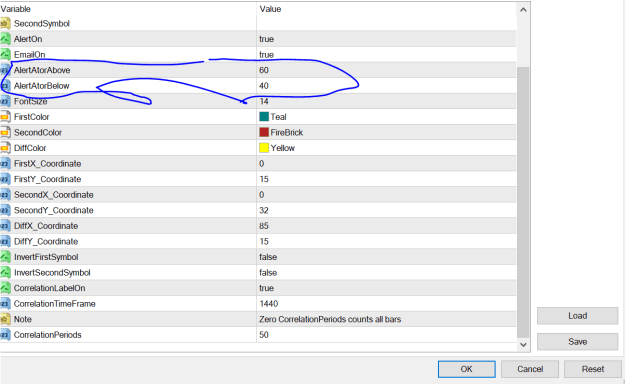Click the integer icon beside DiffX_Coordinate
625x384 pixels.
[x=5, y=226]
